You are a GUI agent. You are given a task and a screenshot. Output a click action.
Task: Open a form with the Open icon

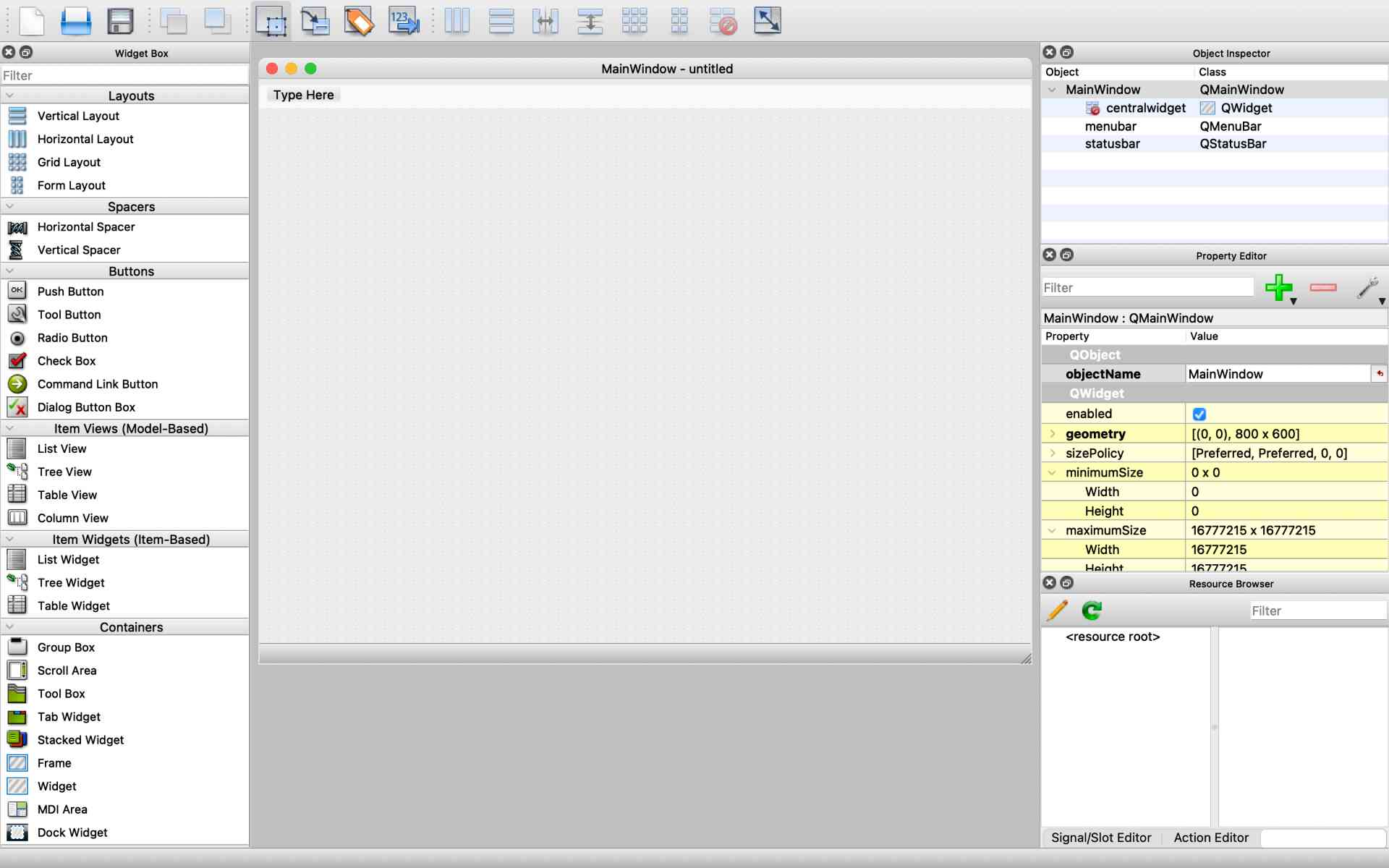coord(75,21)
